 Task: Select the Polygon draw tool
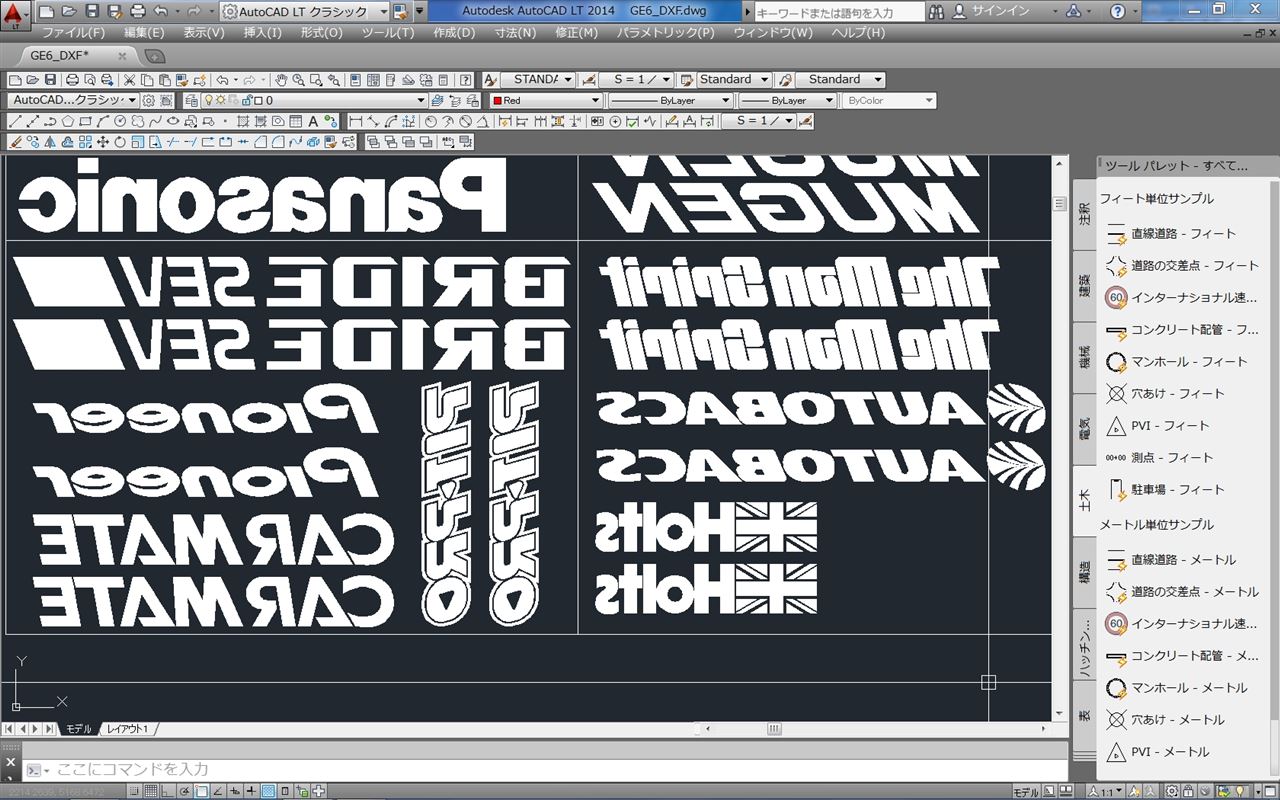click(68, 121)
